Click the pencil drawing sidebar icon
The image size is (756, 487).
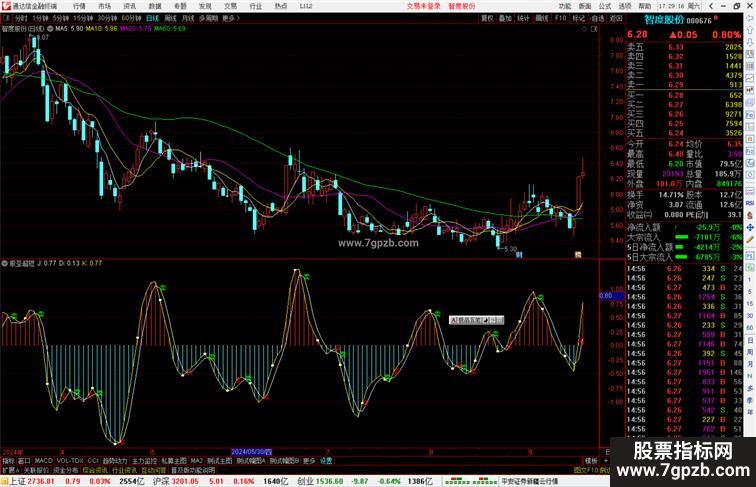[x=750, y=239]
